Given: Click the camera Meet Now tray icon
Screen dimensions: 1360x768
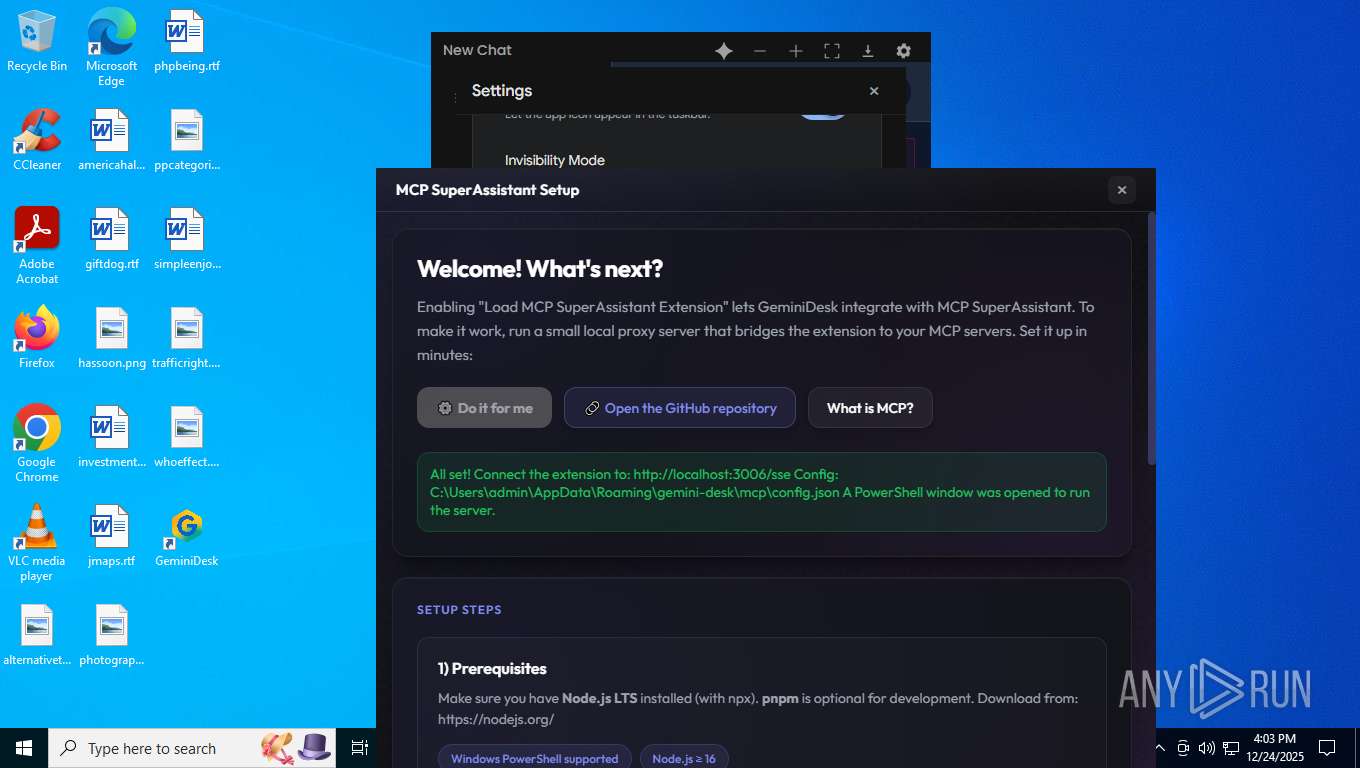Looking at the screenshot, I should coord(1183,748).
